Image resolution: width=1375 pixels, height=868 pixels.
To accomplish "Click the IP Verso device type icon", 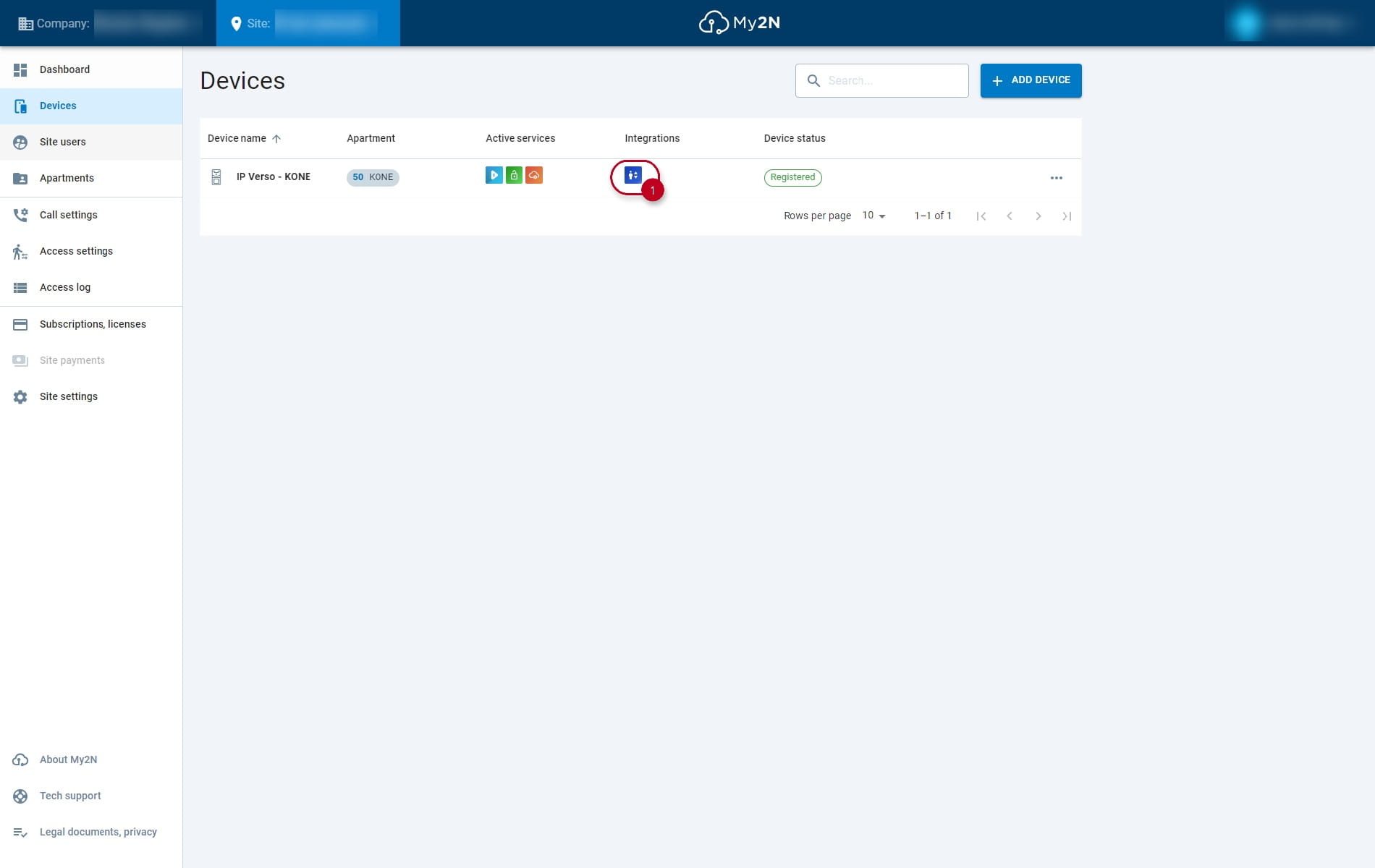I will click(x=216, y=177).
